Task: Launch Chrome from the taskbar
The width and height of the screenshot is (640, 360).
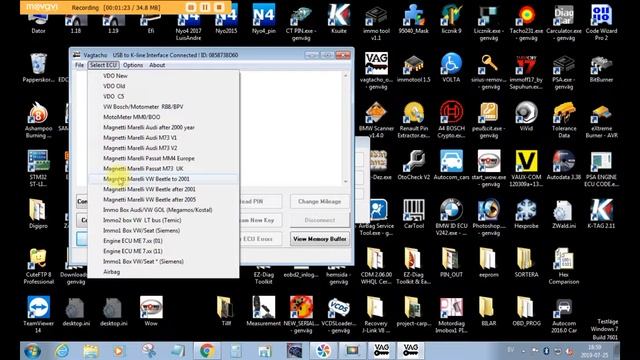Action: pyautogui.click(x=207, y=351)
